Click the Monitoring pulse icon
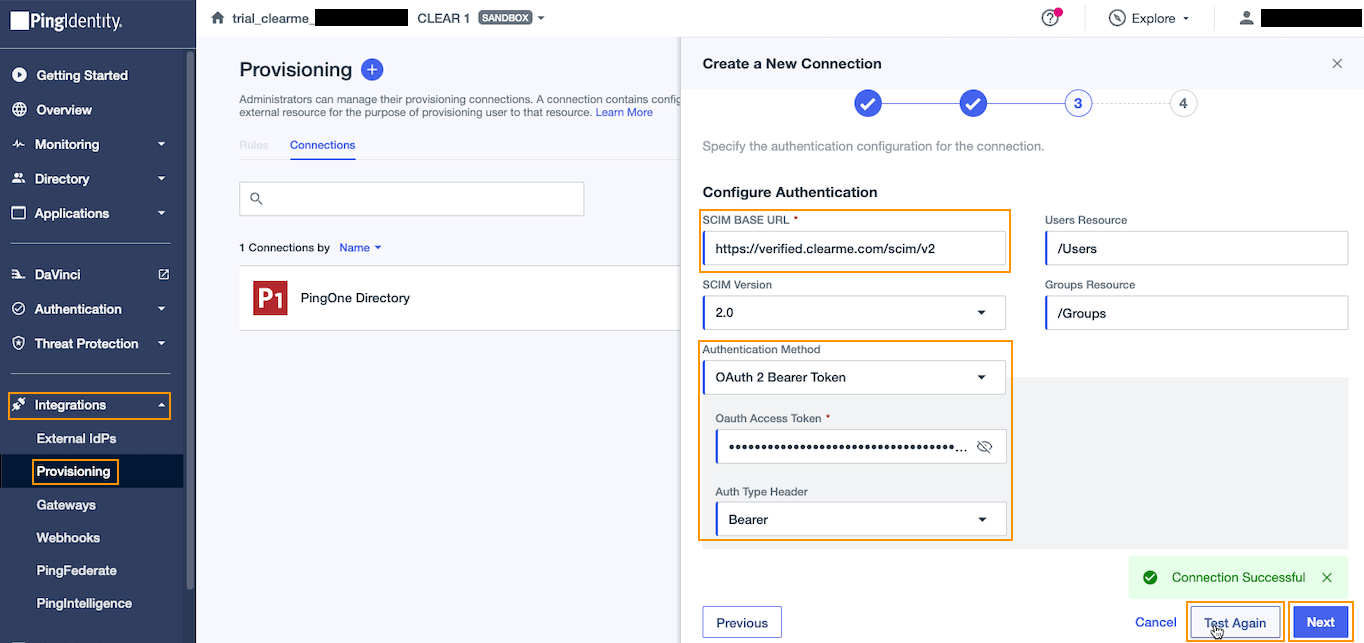Screen dimensions: 1364x643 (x=18, y=144)
